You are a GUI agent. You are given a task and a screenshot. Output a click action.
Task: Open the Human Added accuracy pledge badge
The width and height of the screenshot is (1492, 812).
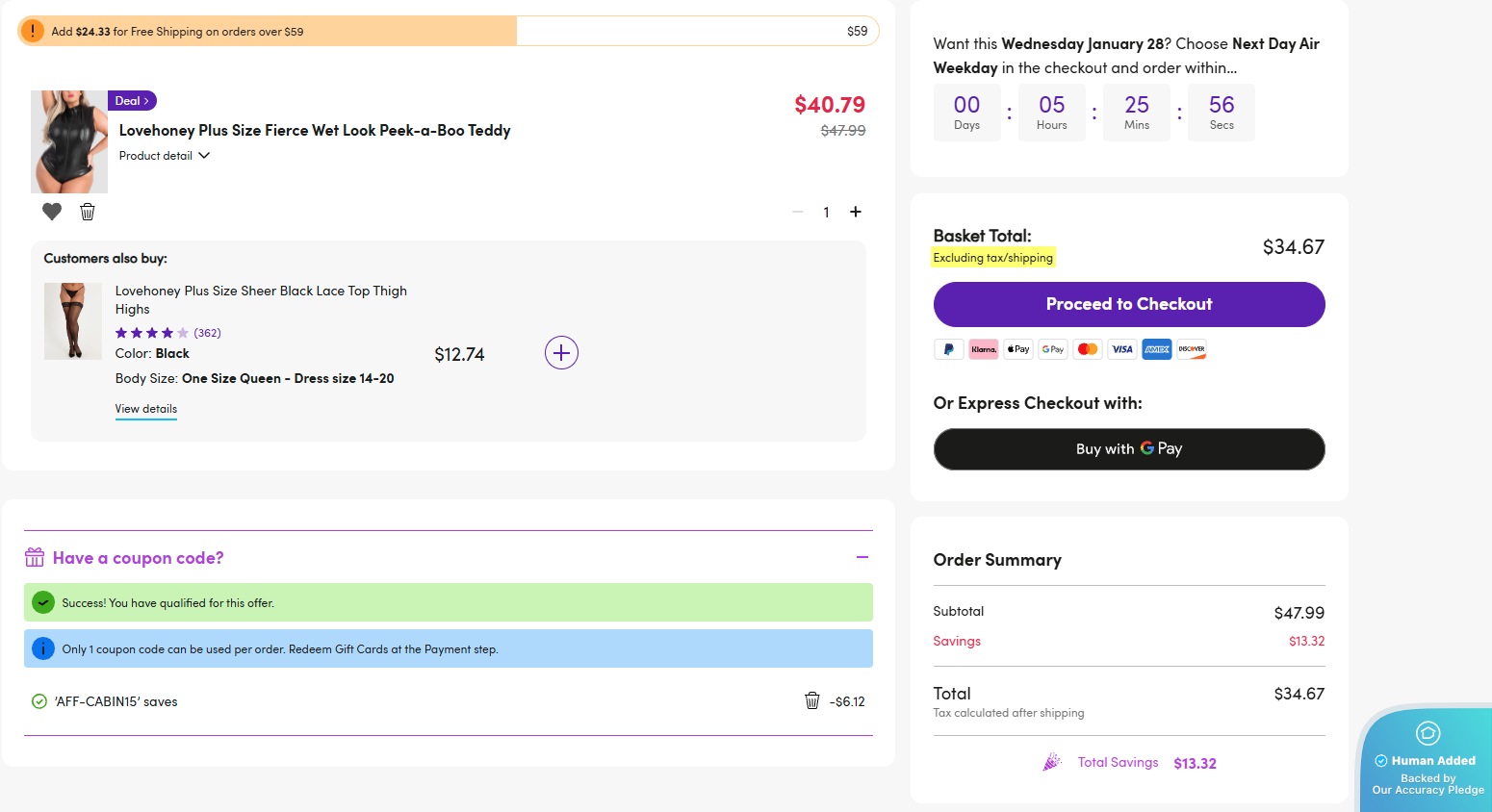point(1426,760)
